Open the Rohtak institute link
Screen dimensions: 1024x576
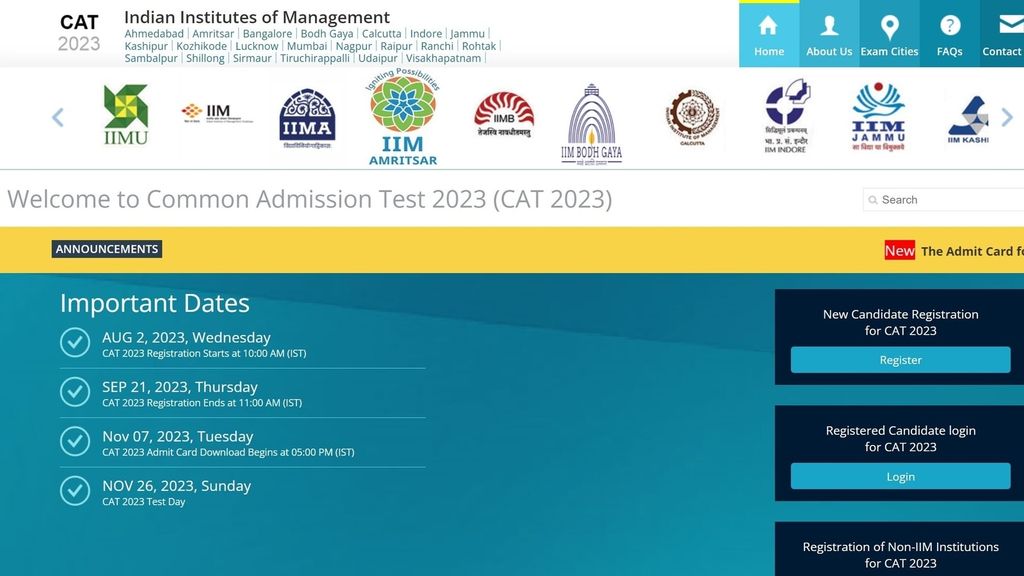pyautogui.click(x=479, y=46)
